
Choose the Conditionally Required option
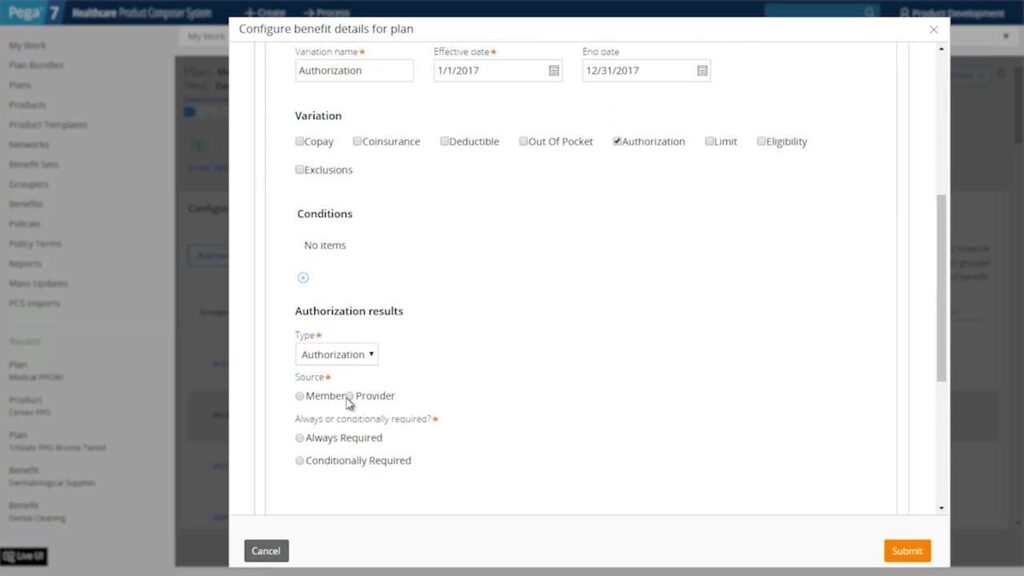click(299, 460)
